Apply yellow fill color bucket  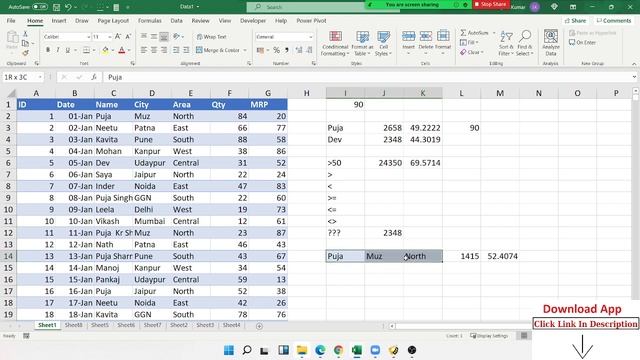point(105,50)
